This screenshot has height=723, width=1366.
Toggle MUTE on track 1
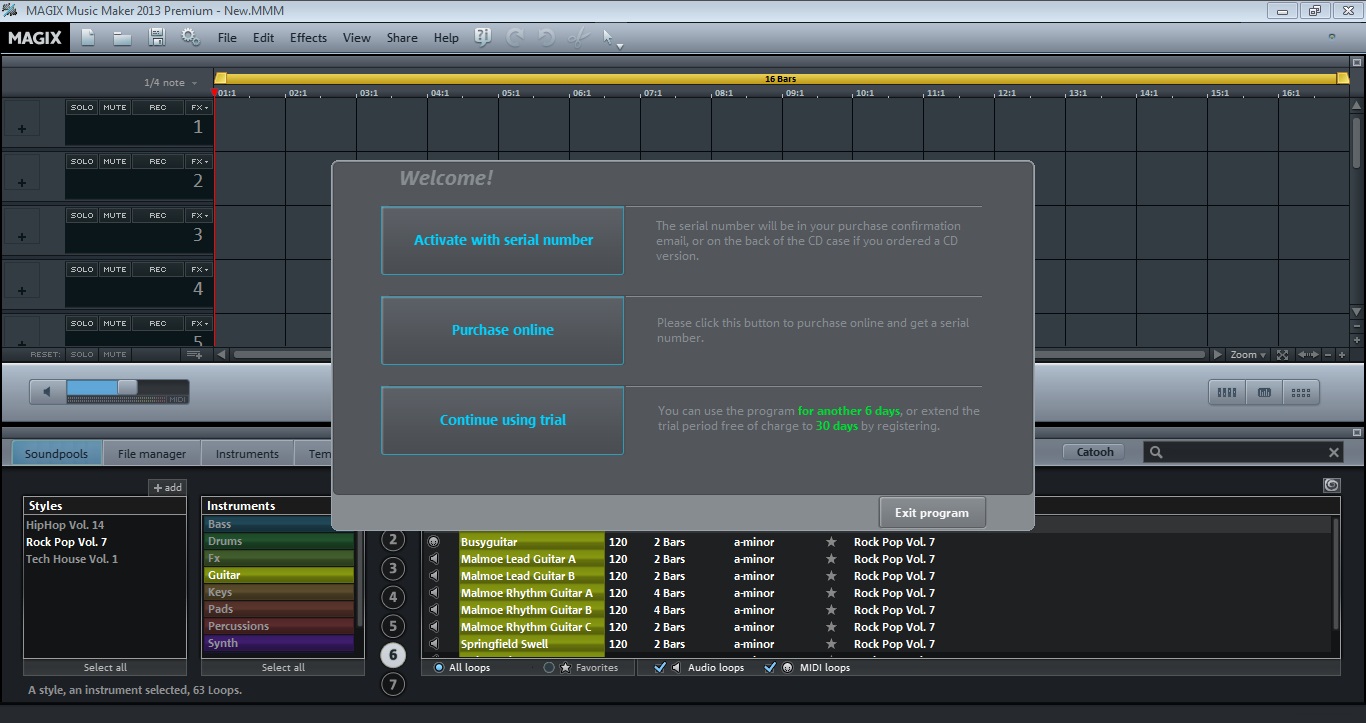point(115,107)
